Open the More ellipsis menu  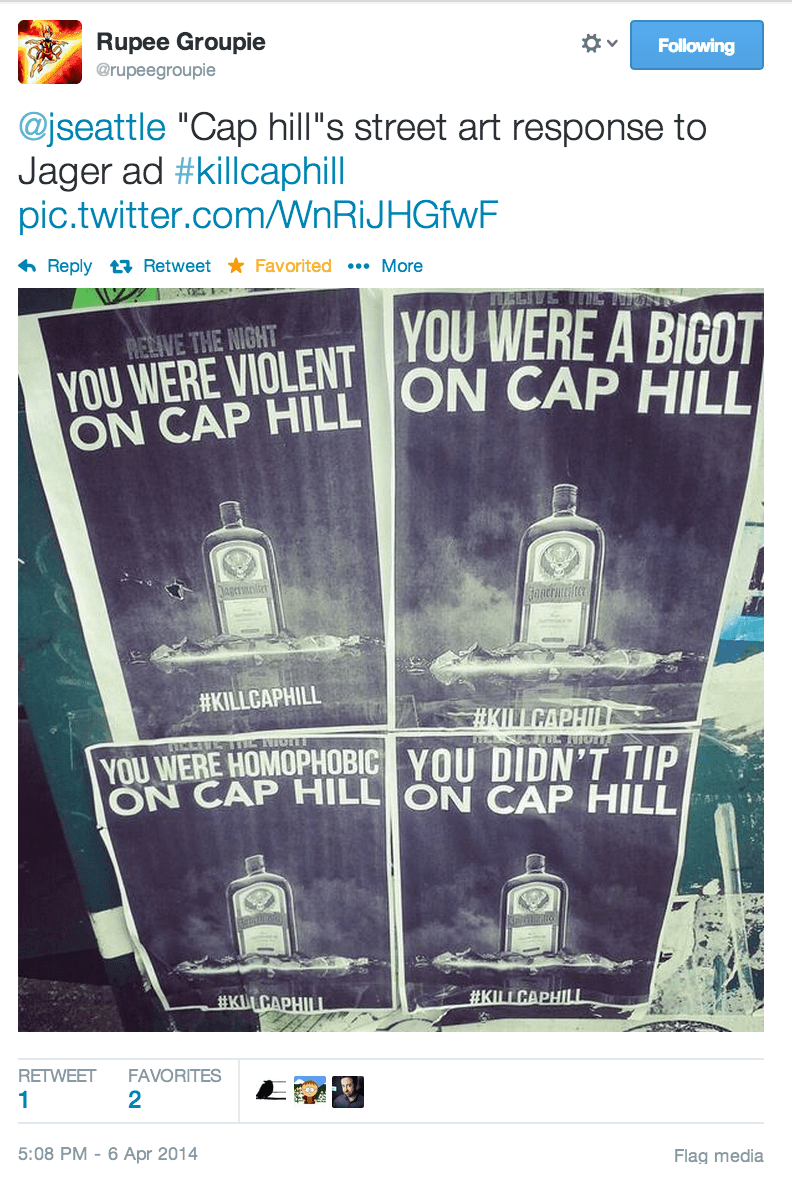tap(358, 266)
